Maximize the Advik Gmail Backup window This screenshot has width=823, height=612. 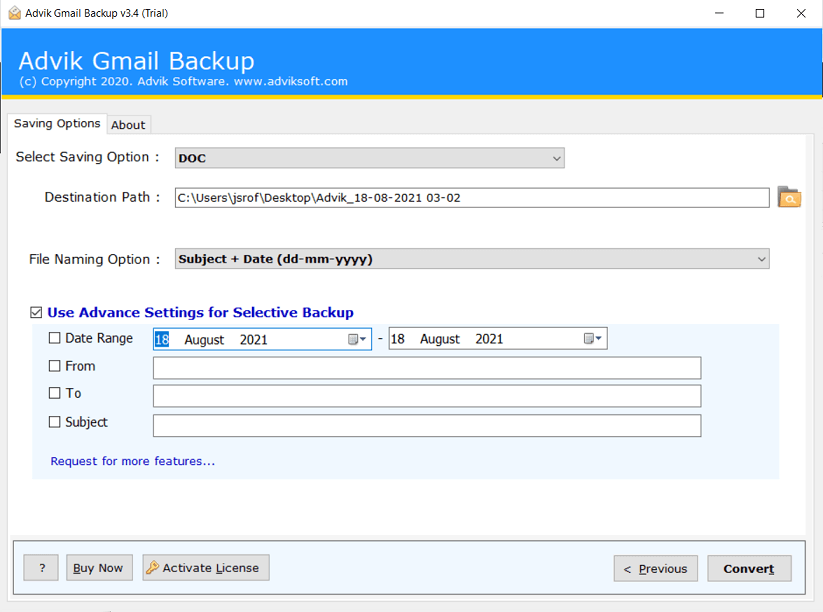point(759,13)
